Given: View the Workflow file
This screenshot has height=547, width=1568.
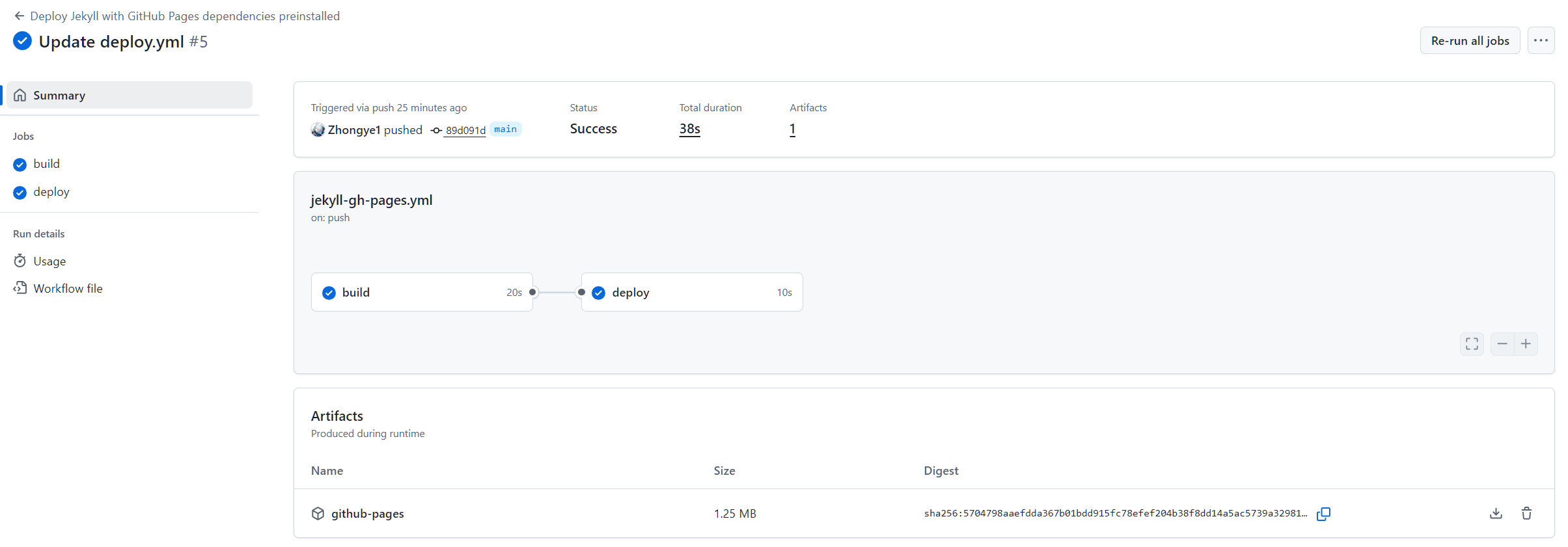Looking at the screenshot, I should (x=68, y=288).
